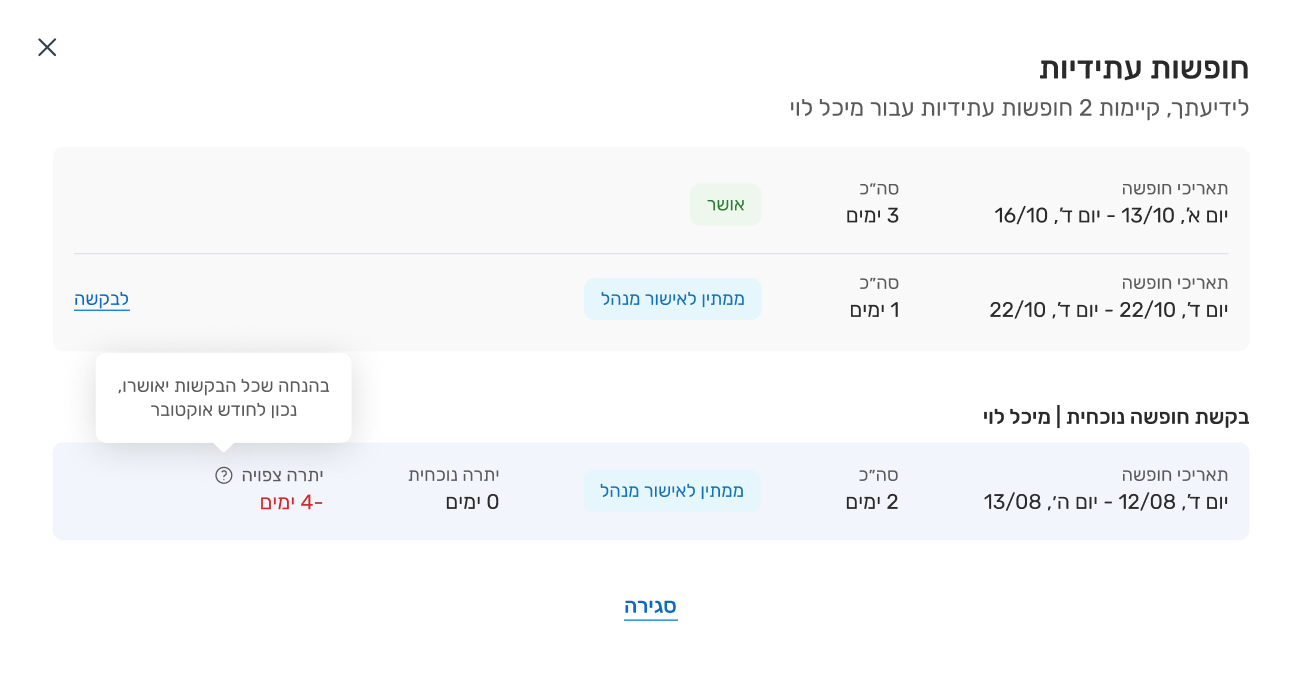Select the 12/08 - 13/08 vacation dates
1303x674 pixels.
(1106, 502)
